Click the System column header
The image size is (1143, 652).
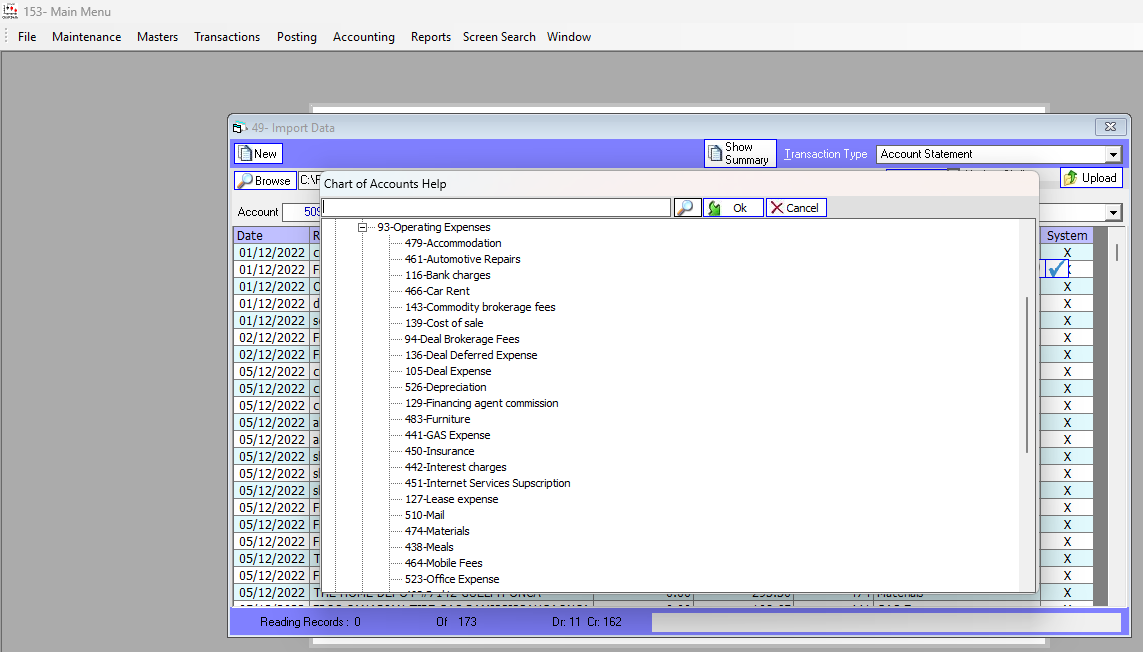click(1066, 236)
